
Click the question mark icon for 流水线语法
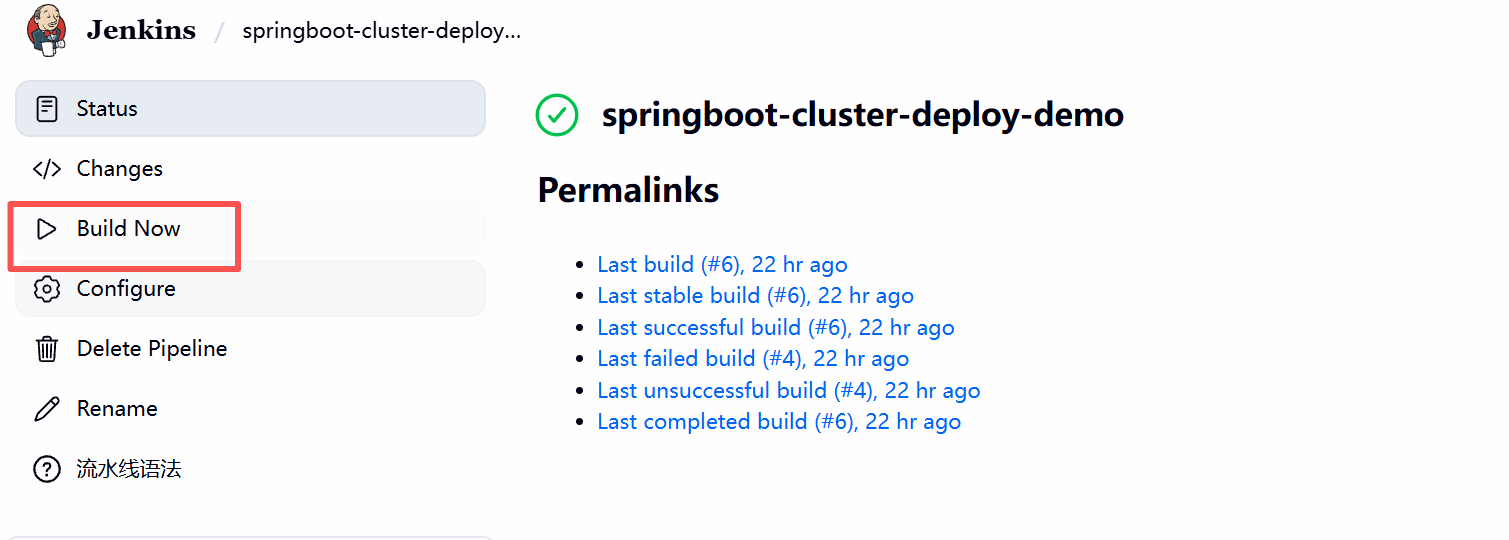tap(46, 469)
